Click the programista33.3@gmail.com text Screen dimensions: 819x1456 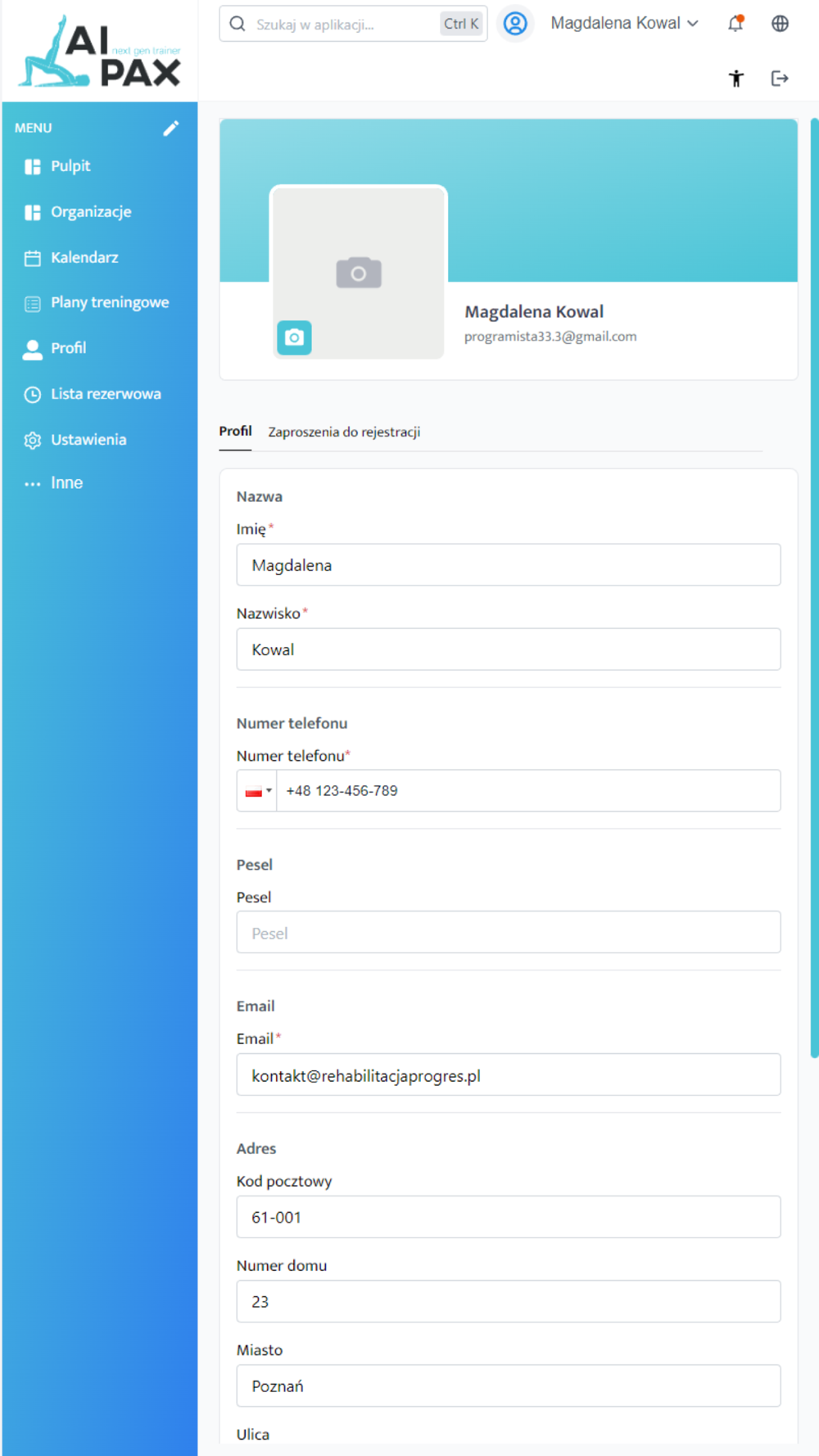(550, 337)
